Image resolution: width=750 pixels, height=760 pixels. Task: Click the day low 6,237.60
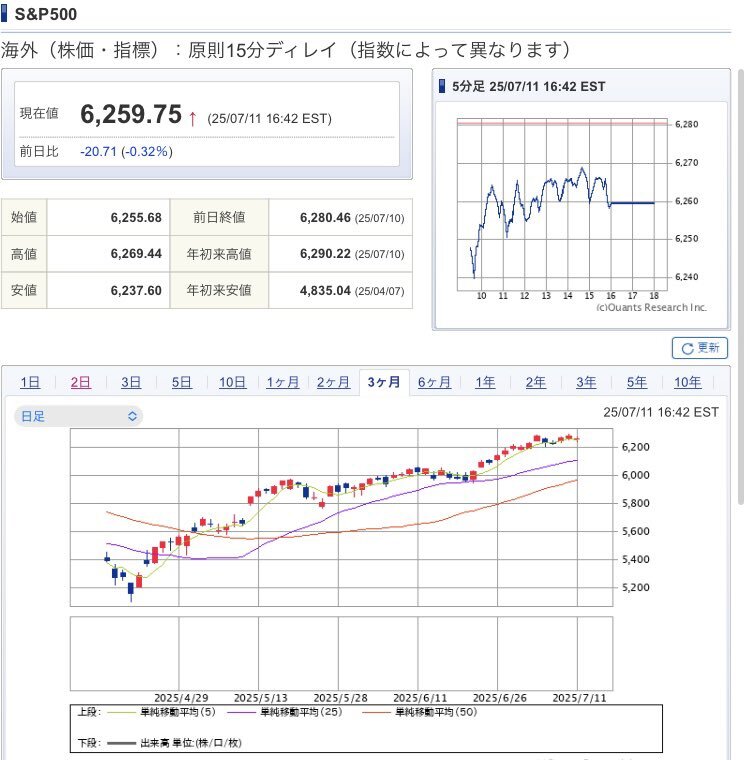(136, 291)
